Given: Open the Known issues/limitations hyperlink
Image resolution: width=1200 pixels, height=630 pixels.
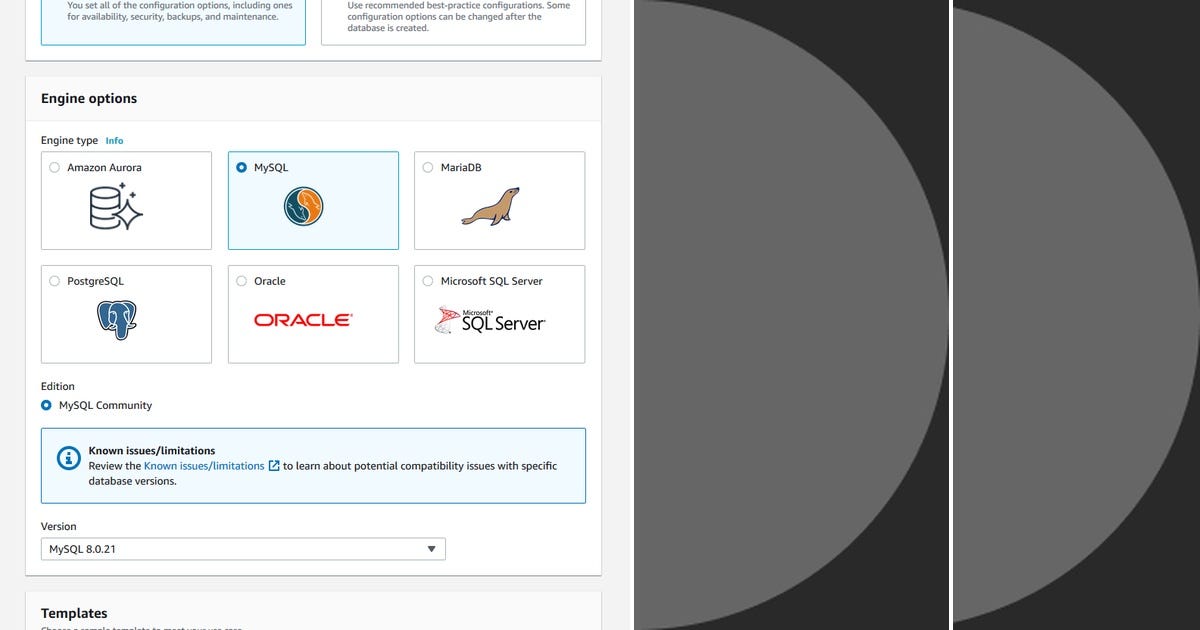Looking at the screenshot, I should [204, 466].
